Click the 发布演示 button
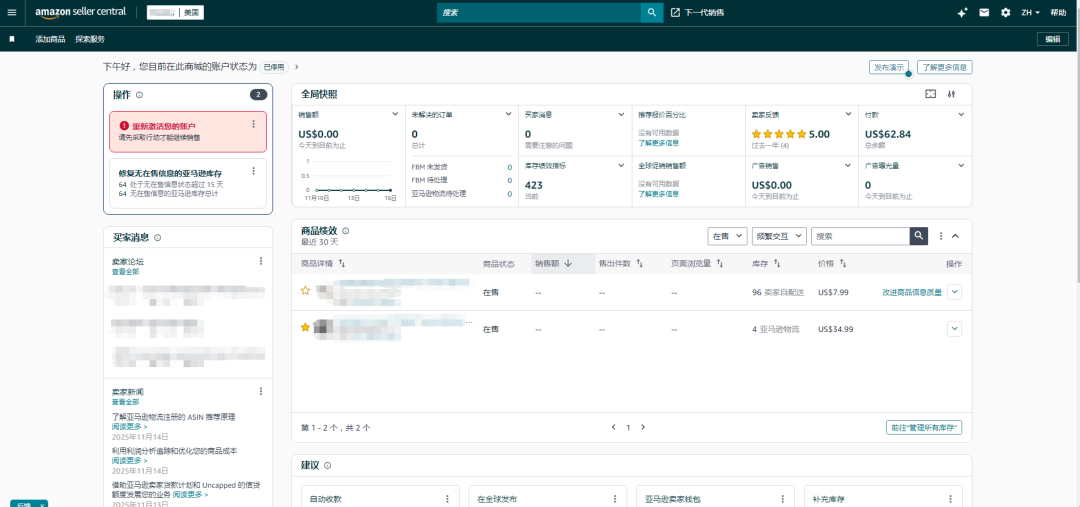This screenshot has width=1080, height=507. 889,68
